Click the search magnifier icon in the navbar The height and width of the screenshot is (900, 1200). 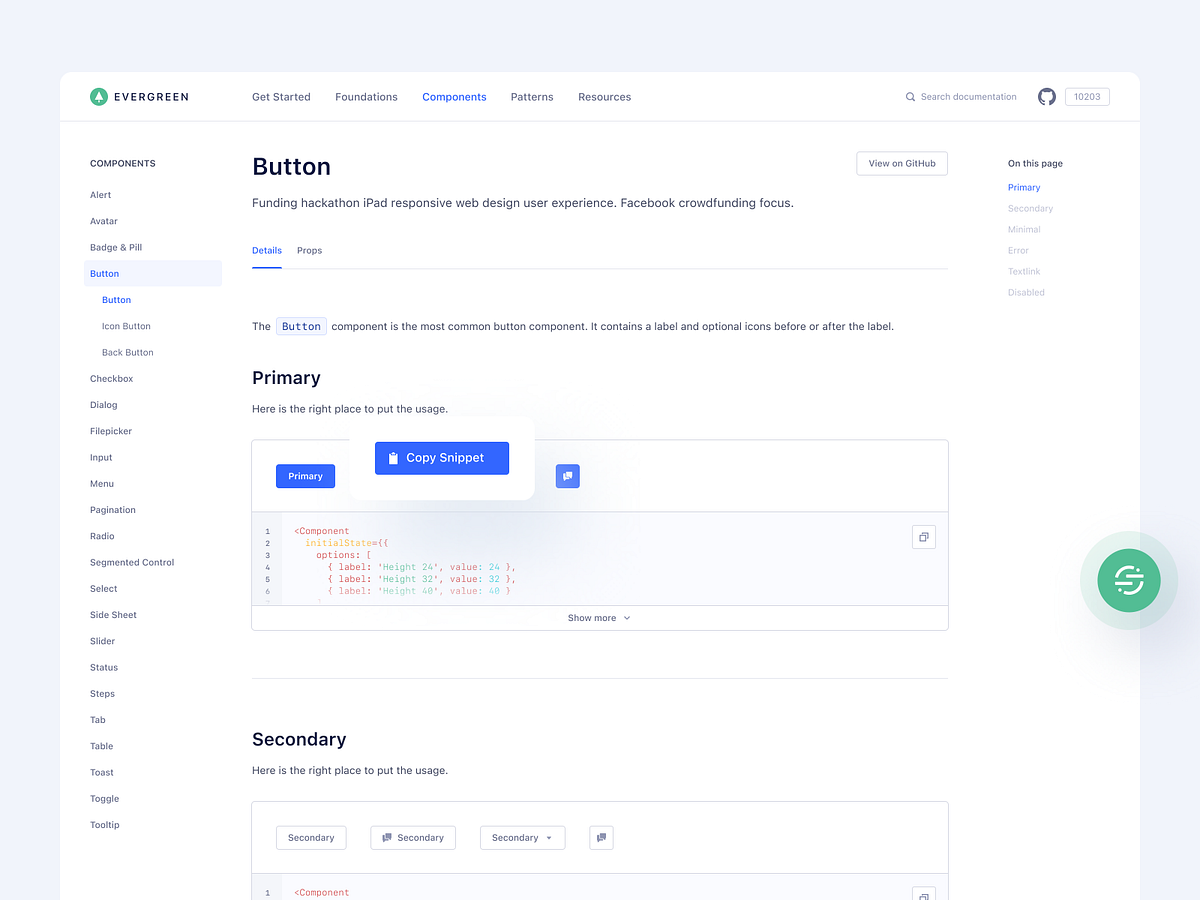pos(909,96)
